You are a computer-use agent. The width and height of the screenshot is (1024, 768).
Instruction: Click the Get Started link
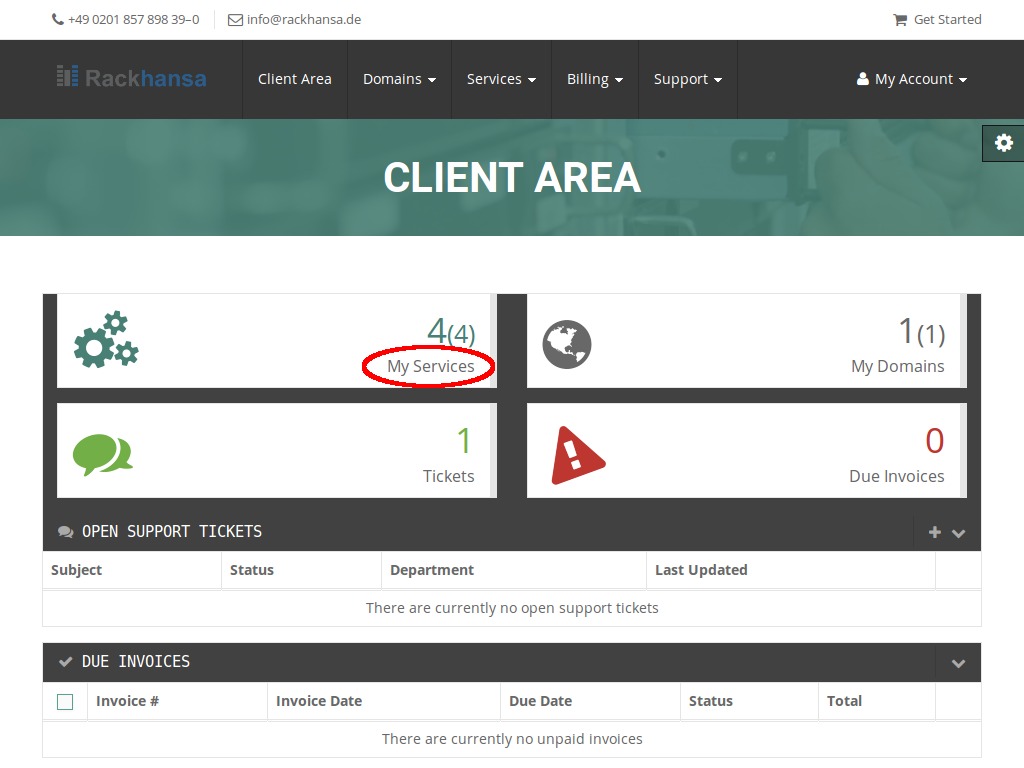click(x=947, y=20)
